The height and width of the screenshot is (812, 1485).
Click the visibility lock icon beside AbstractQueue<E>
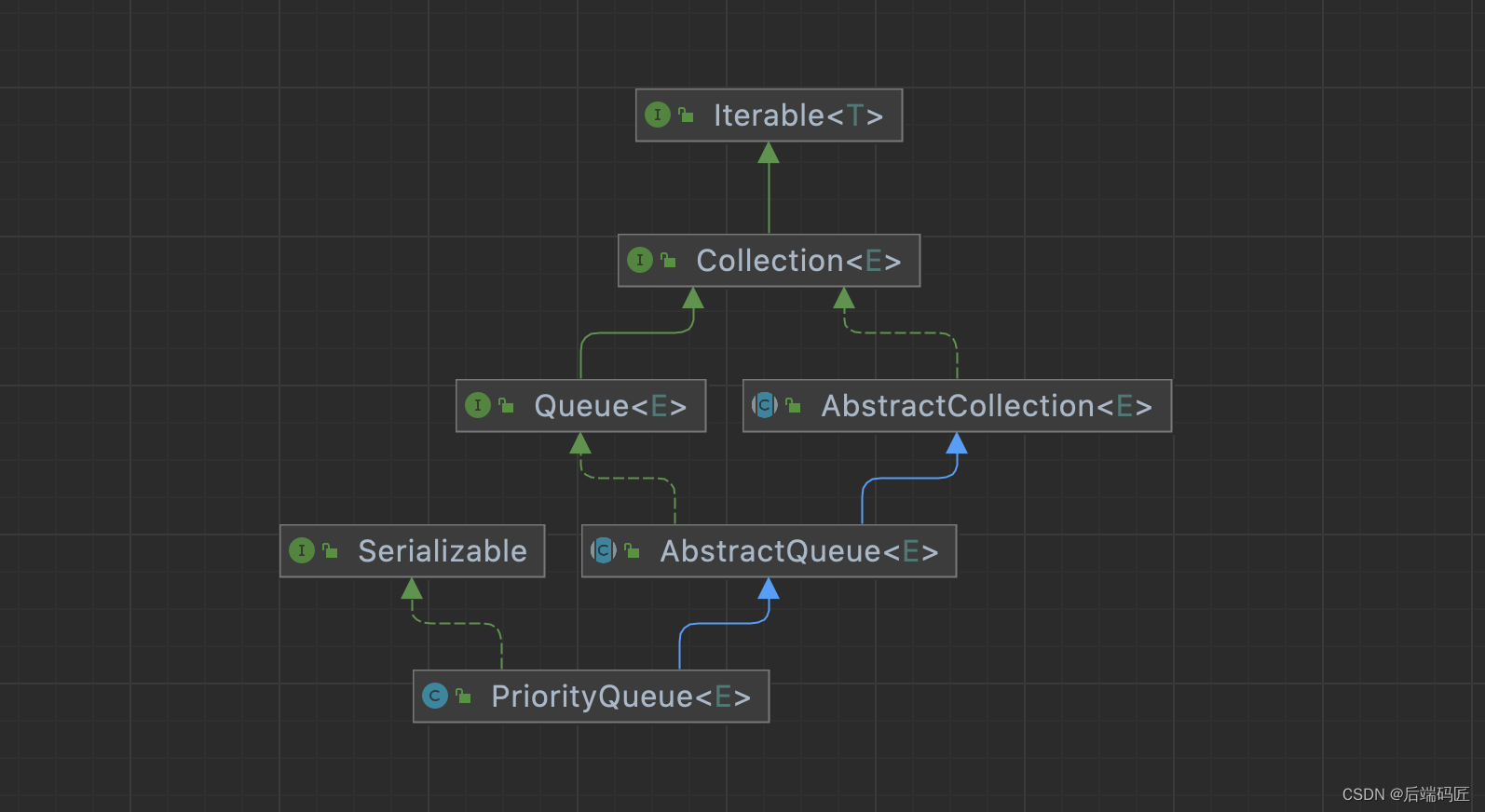coord(633,550)
